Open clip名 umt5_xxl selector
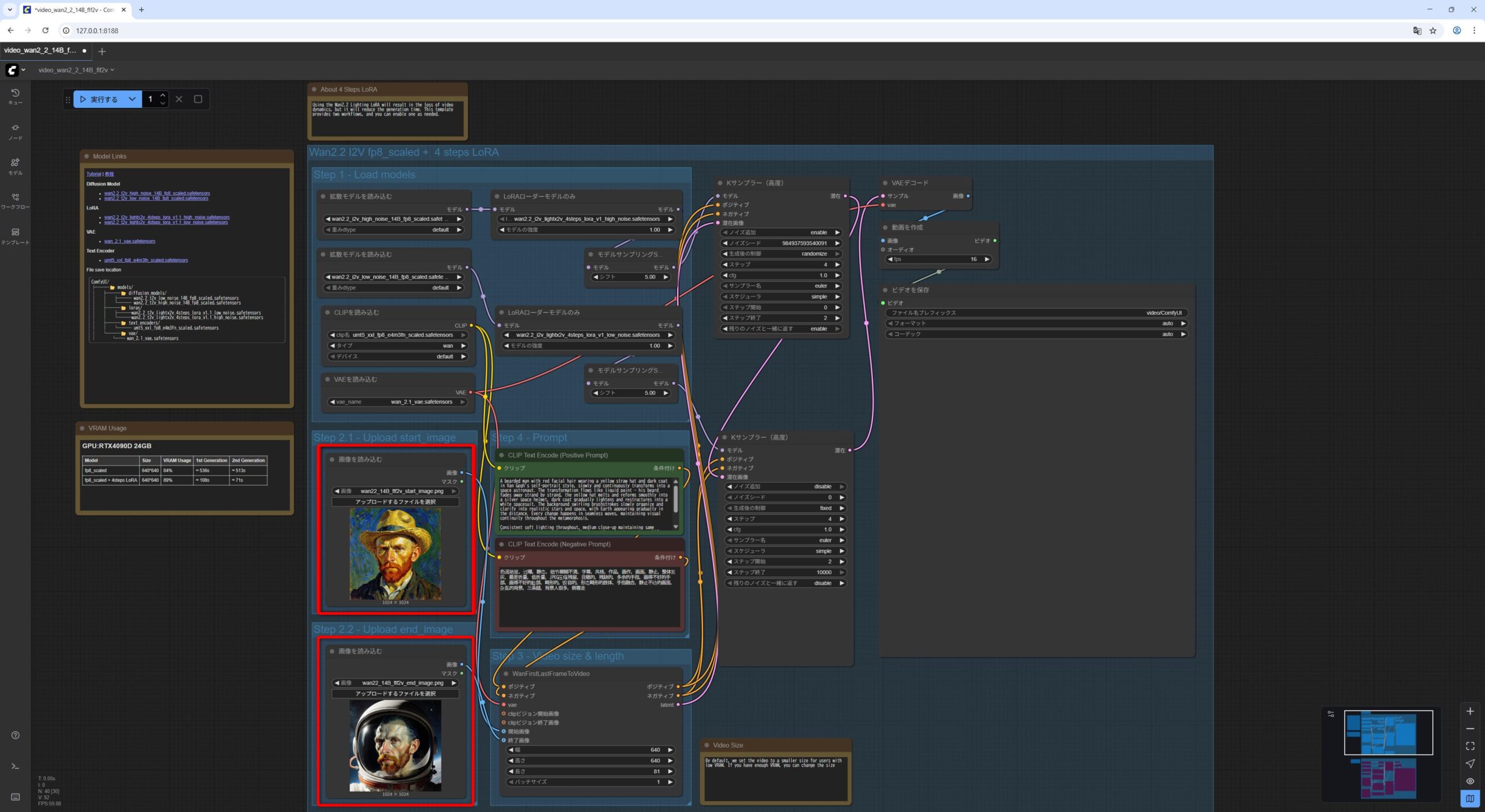Image resolution: width=1485 pixels, height=812 pixels. [398, 335]
